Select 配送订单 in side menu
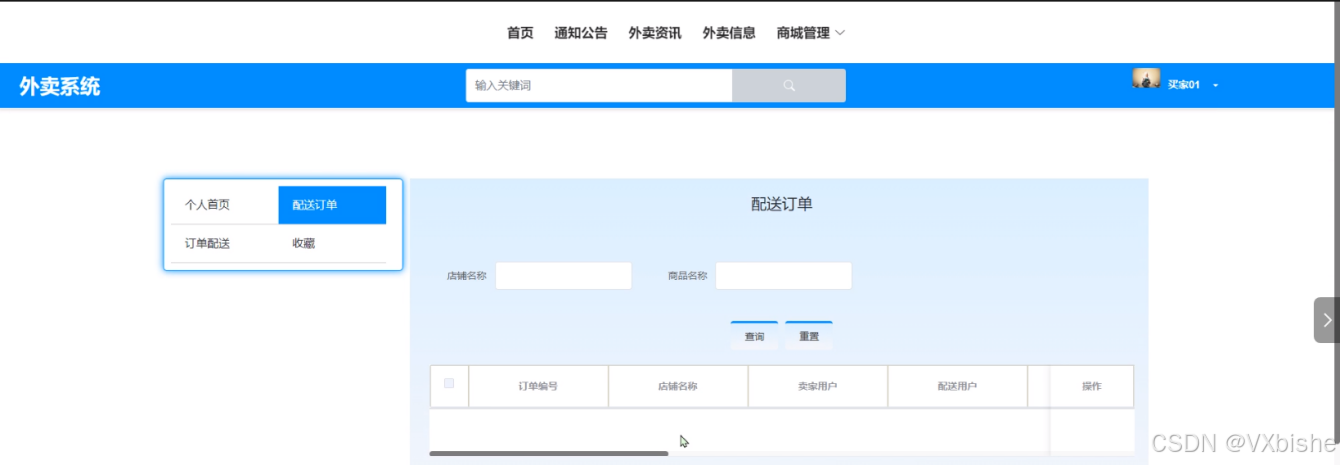1340x465 pixels. (x=332, y=205)
